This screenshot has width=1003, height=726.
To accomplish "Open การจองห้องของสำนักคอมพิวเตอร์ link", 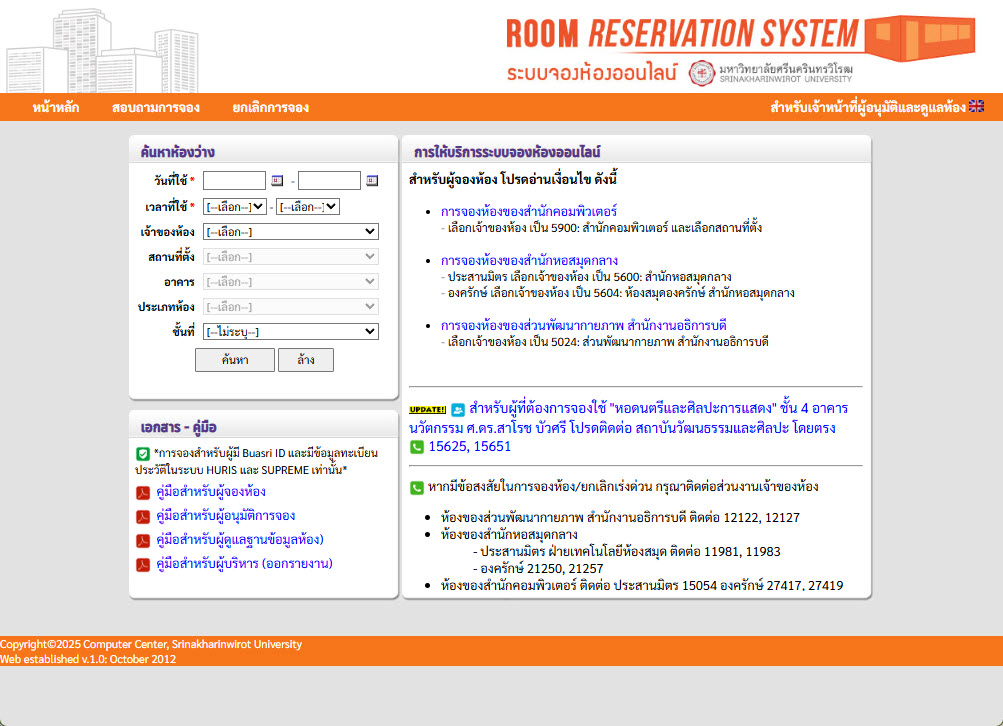I will 528,212.
